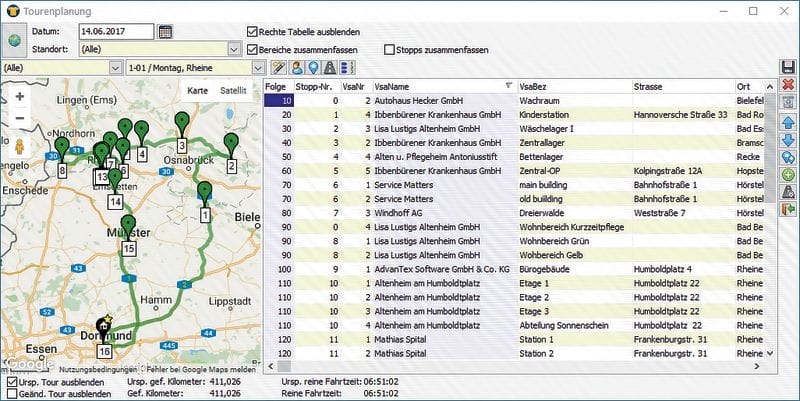
Task: Click map marker number 3
Action: coord(182,132)
